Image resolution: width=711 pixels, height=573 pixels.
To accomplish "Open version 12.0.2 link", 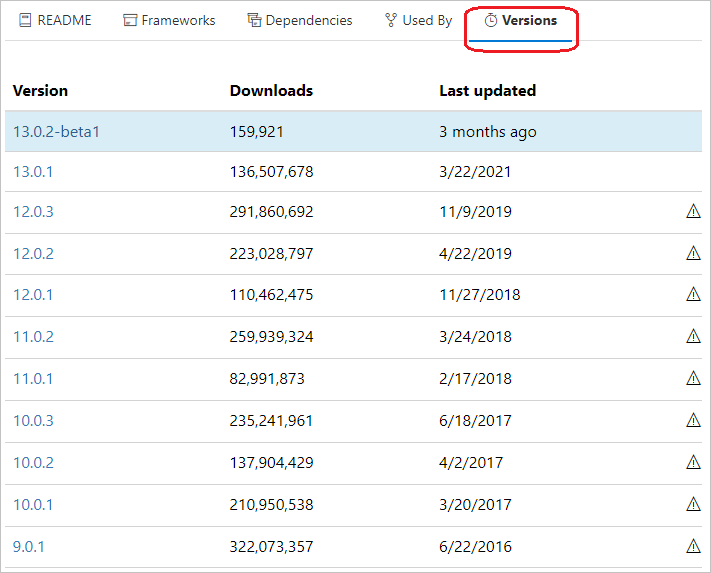I will (x=33, y=253).
